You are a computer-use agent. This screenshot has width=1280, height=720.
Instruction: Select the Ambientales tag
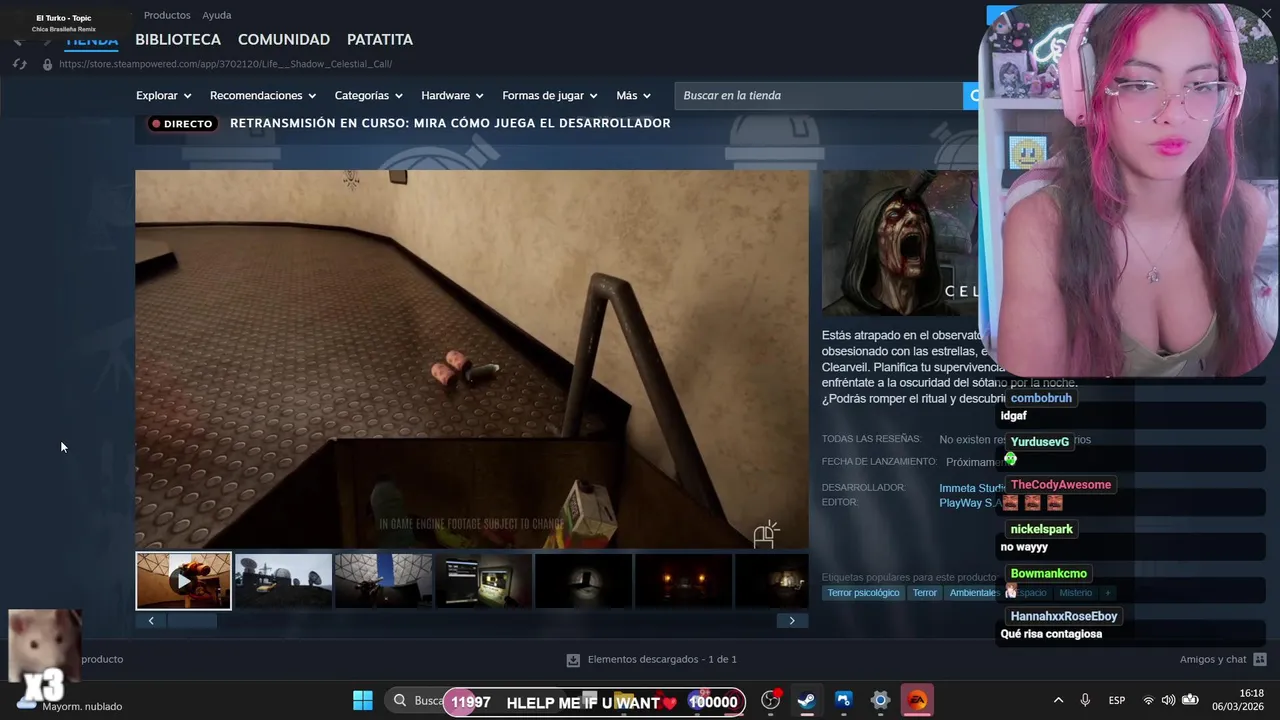point(973,593)
